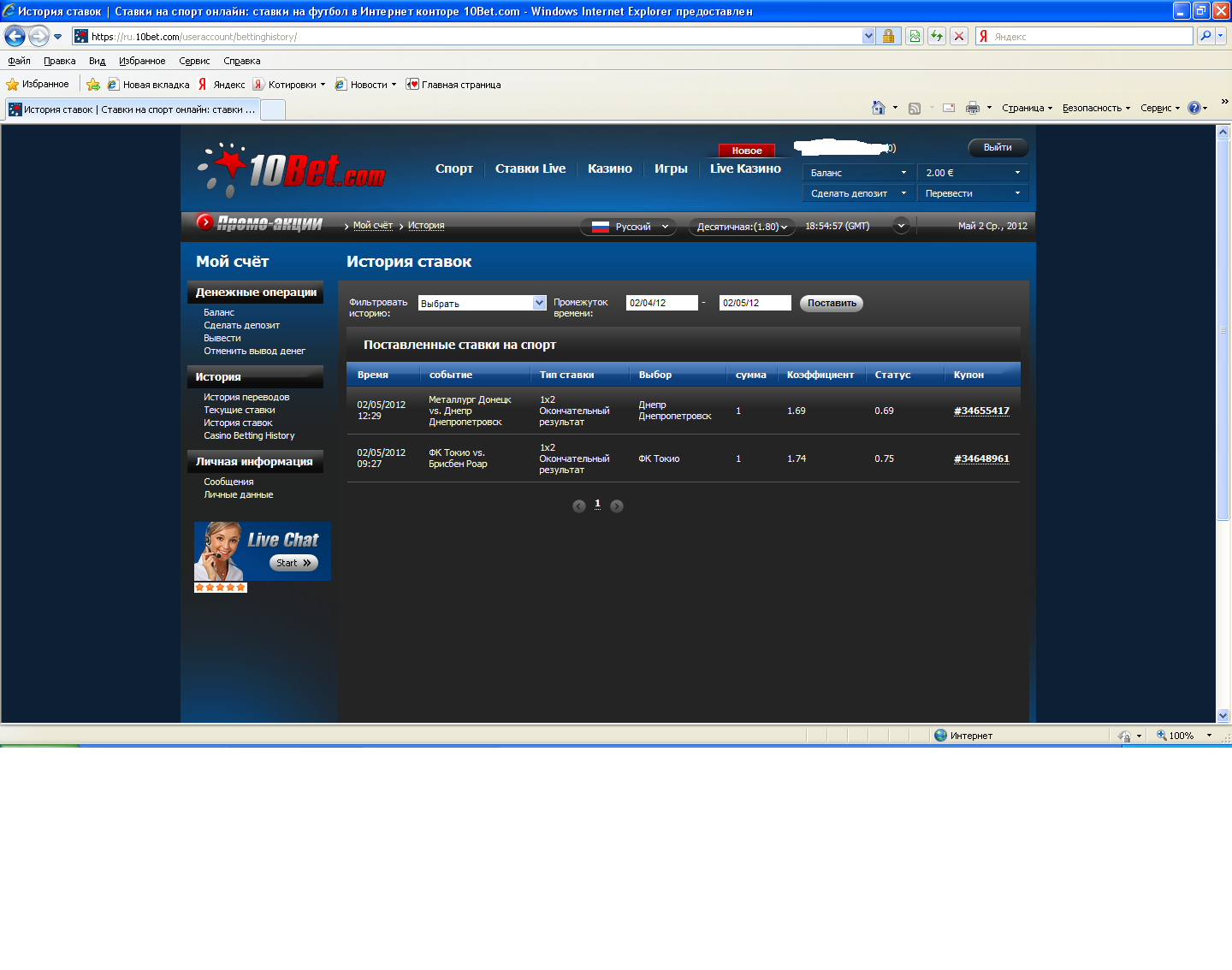Click the Выйти logout button
This screenshot has width=1232, height=970.
[x=998, y=147]
